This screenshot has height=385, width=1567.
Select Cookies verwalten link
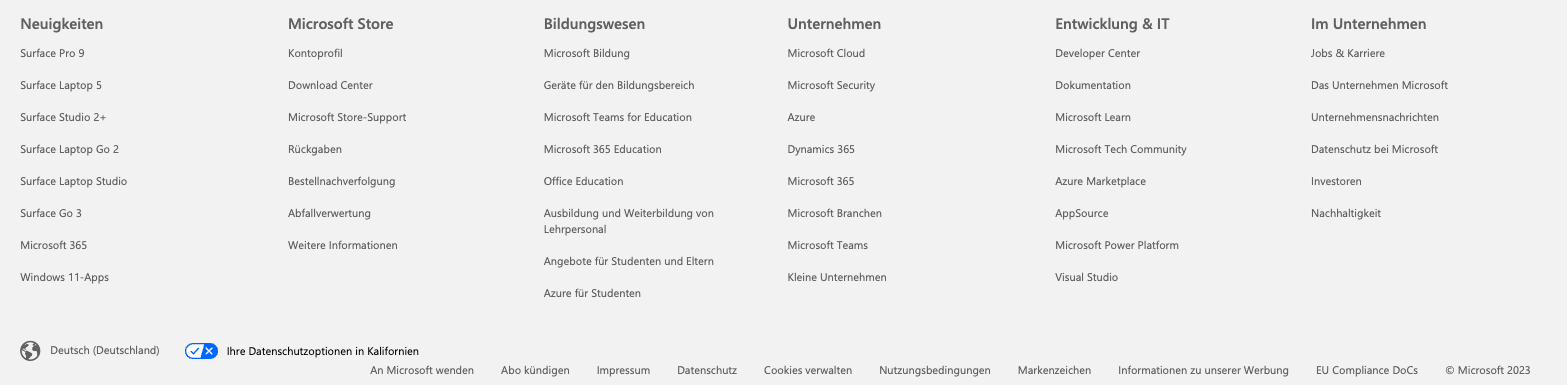click(808, 370)
